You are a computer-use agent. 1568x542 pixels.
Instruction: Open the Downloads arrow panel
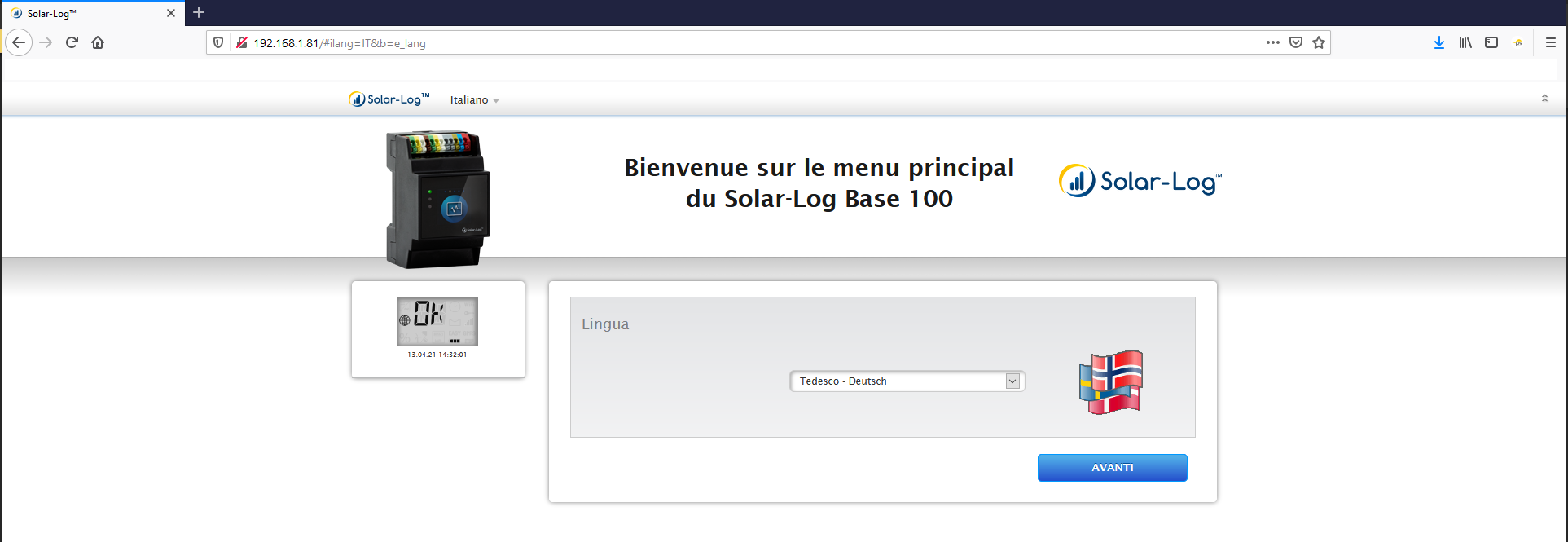point(1439,42)
